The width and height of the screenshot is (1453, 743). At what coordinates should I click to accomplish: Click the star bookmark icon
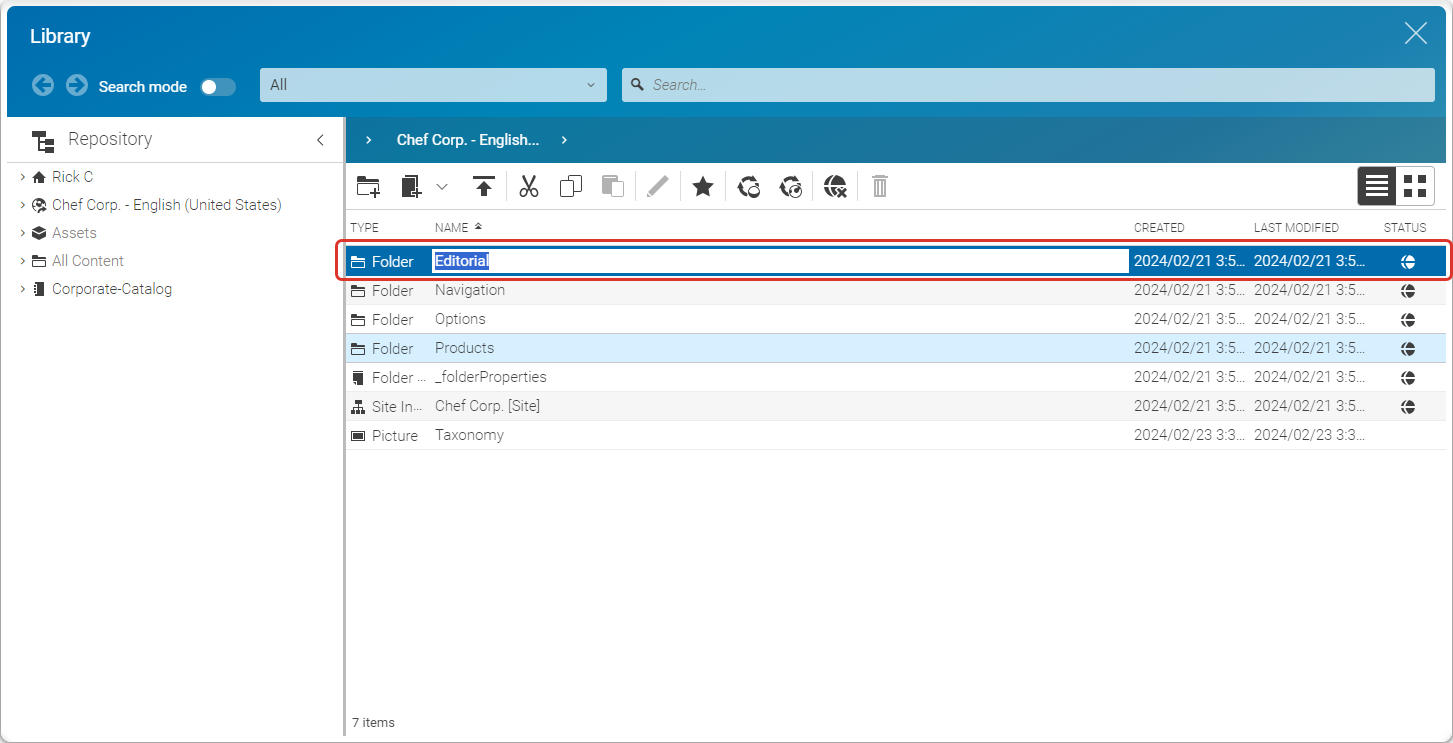coord(703,186)
